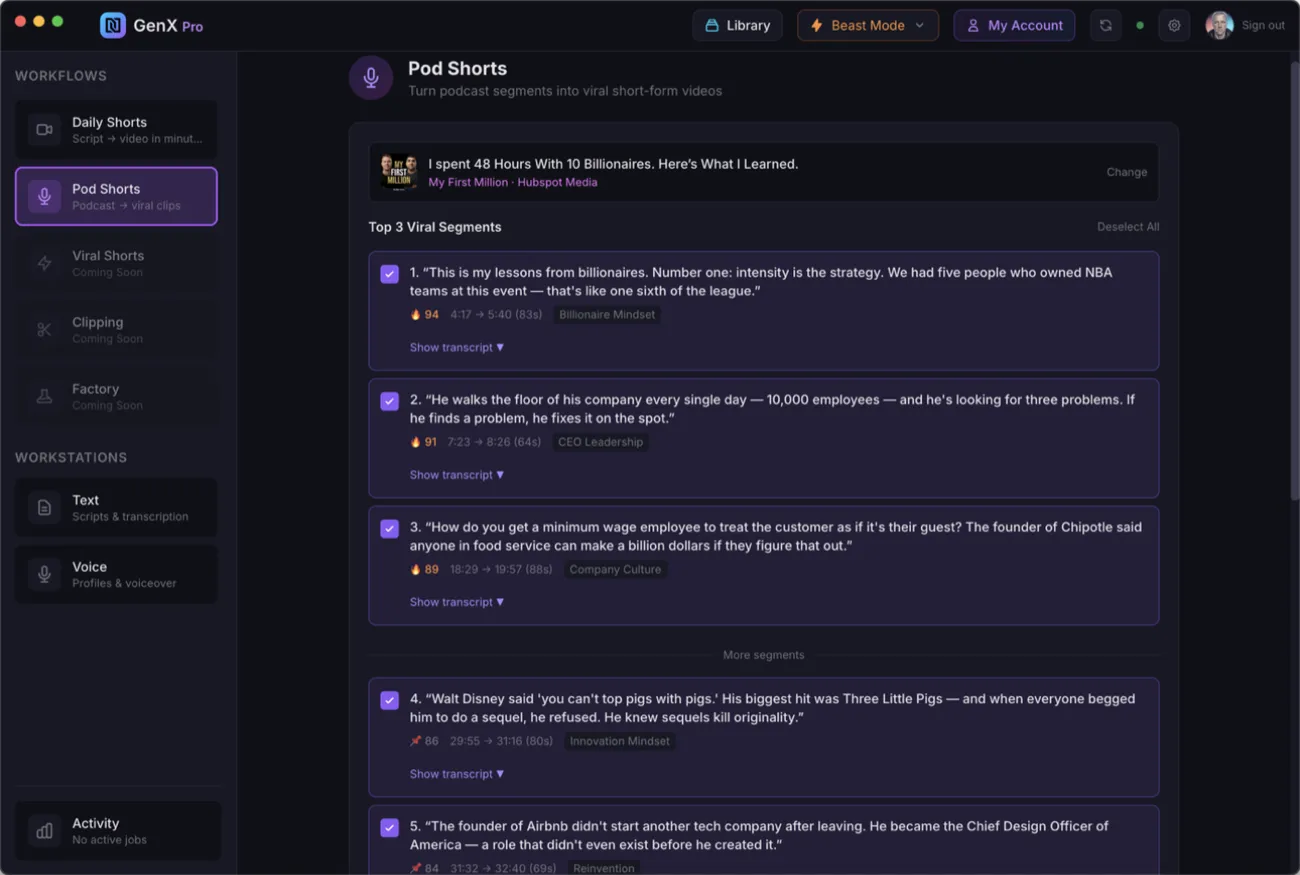Viewport: 1300px width, 875px height.
Task: Click the My First Million podcast thumbnail
Action: click(399, 172)
